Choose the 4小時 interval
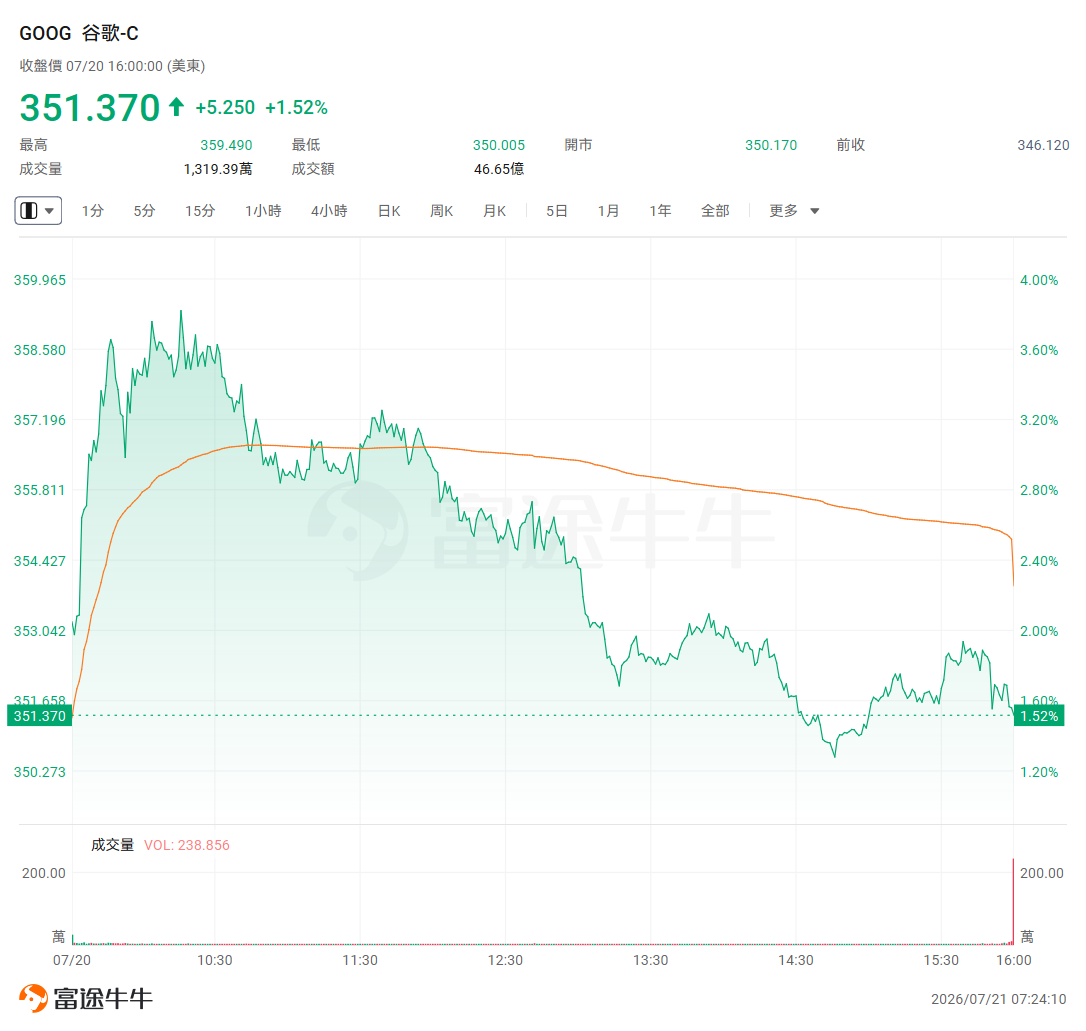This screenshot has width=1086, height=1031. (x=329, y=210)
